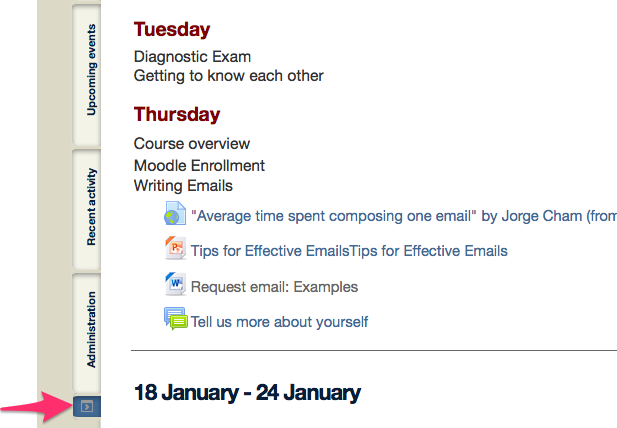Image resolution: width=617 pixels, height=428 pixels.
Task: Click the PowerPoint file icon for Effective Emails
Action: pyautogui.click(x=175, y=248)
